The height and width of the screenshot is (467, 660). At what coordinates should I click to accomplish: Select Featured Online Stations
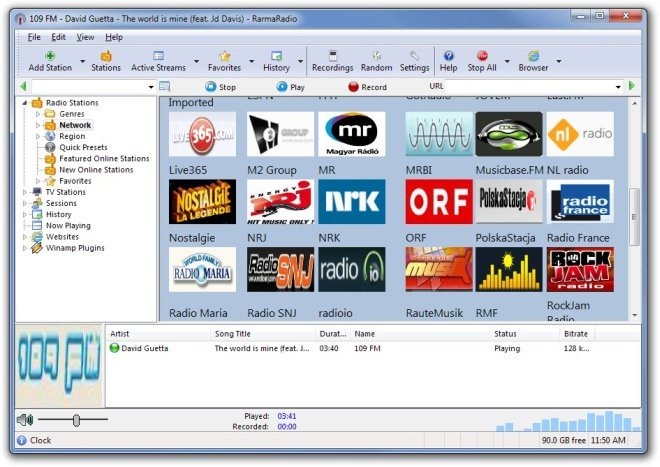pyautogui.click(x=104, y=158)
